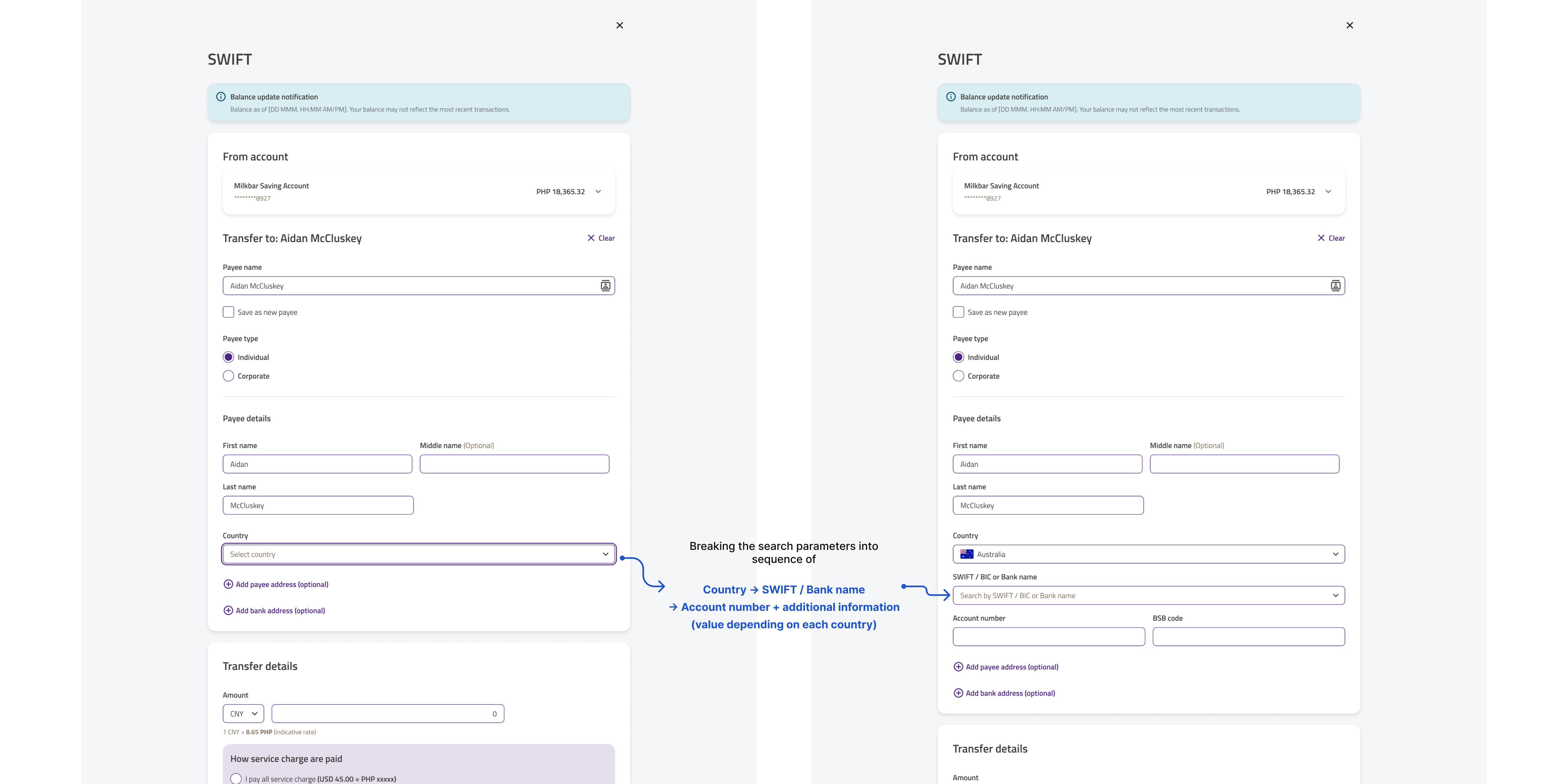Screen dimensions: 1568x784
Task: Click the Amount input field showing 0
Action: 388,714
